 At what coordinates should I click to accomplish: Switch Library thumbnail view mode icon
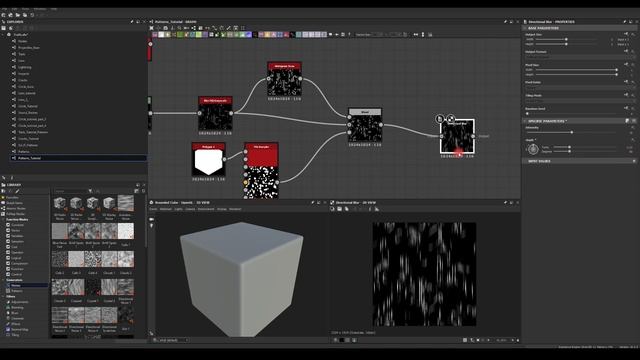click(137, 191)
